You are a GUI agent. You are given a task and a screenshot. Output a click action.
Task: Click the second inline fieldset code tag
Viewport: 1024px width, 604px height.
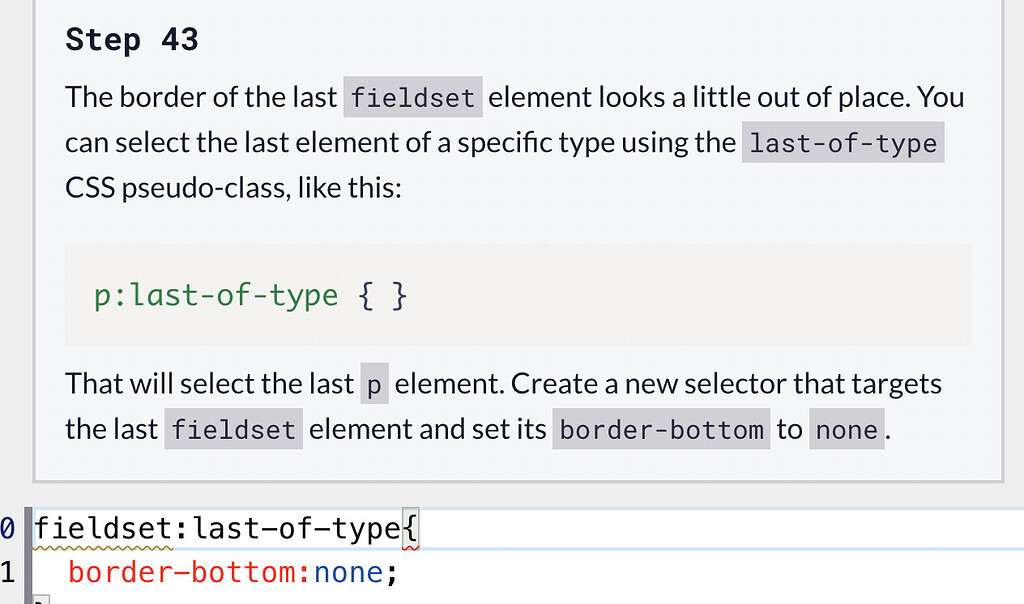pyautogui.click(x=233, y=430)
